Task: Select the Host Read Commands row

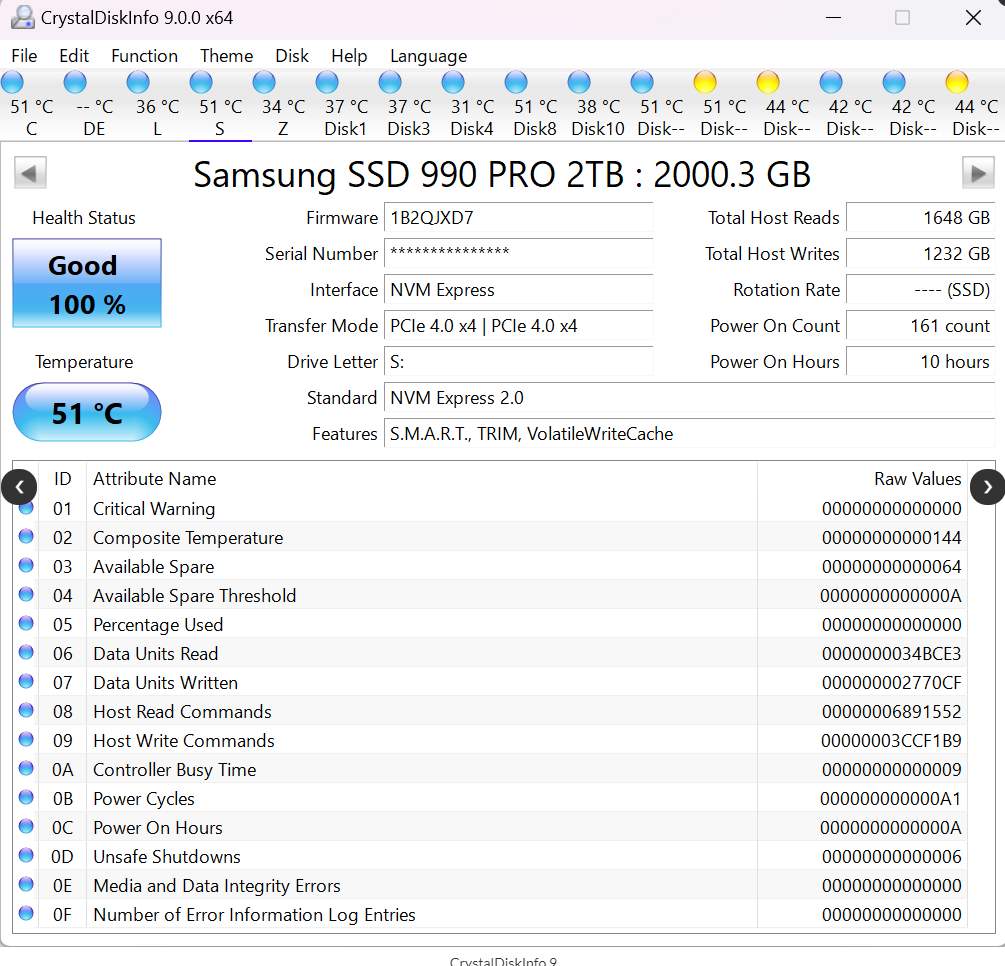Action: pos(490,712)
